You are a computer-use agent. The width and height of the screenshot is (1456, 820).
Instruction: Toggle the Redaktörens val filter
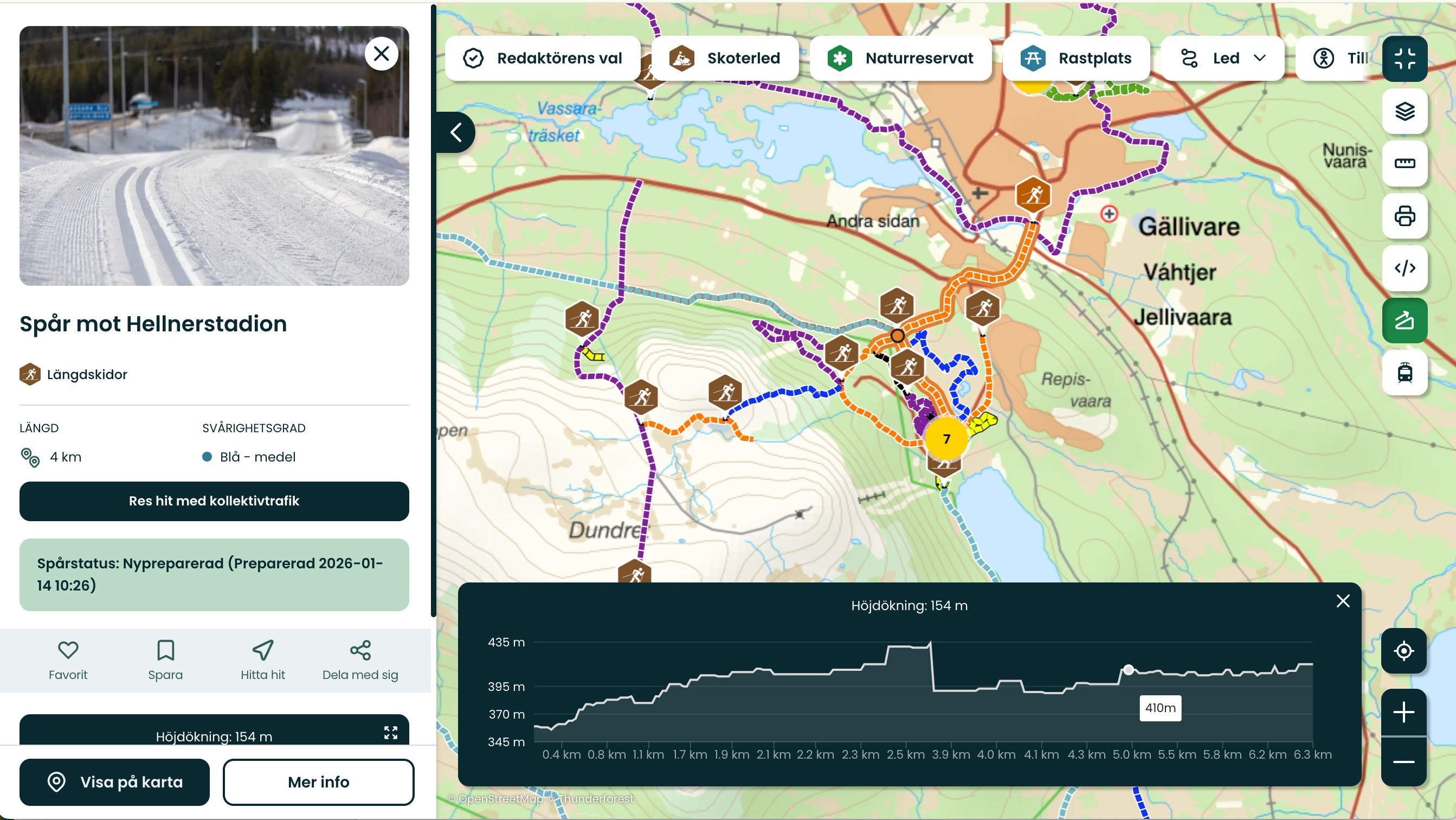click(x=543, y=58)
